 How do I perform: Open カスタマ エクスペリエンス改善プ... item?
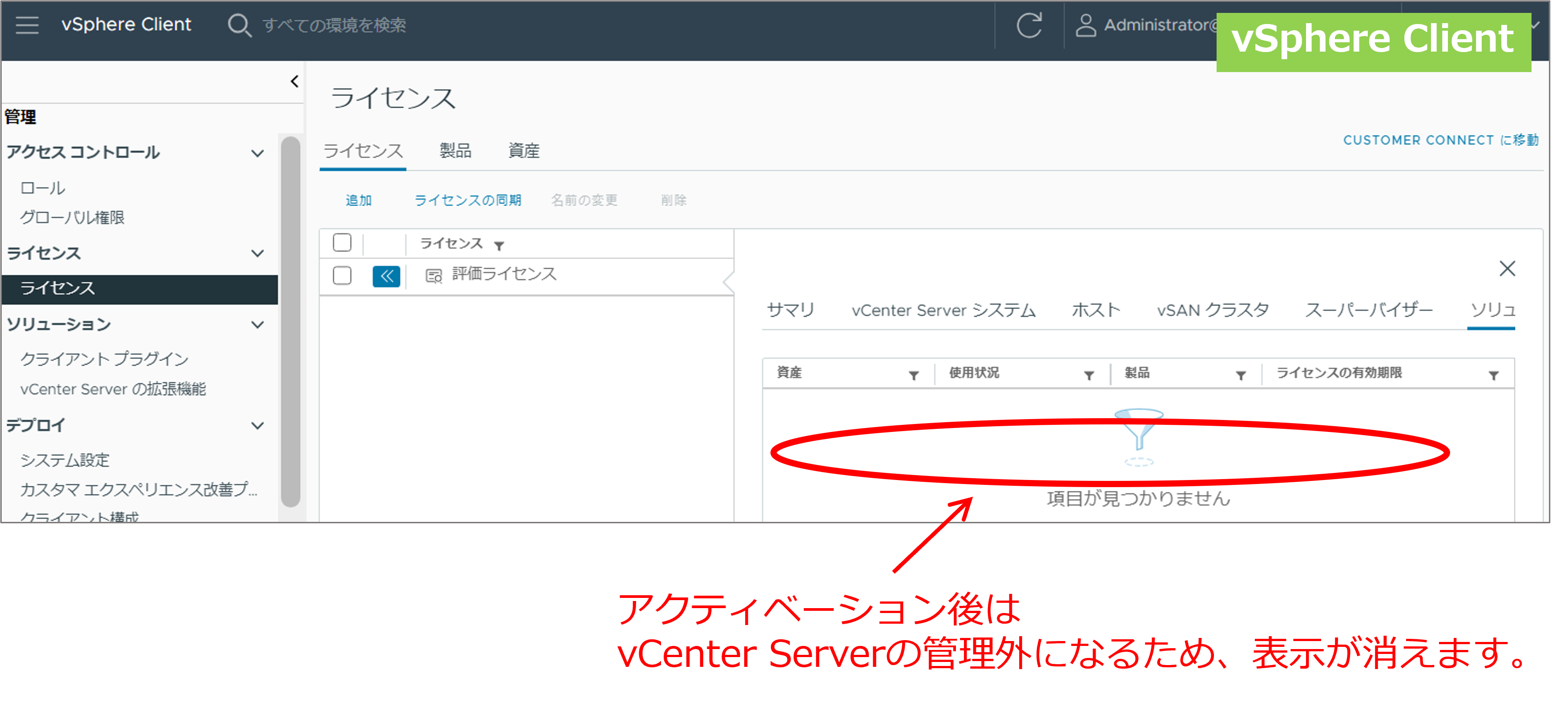coord(139,489)
